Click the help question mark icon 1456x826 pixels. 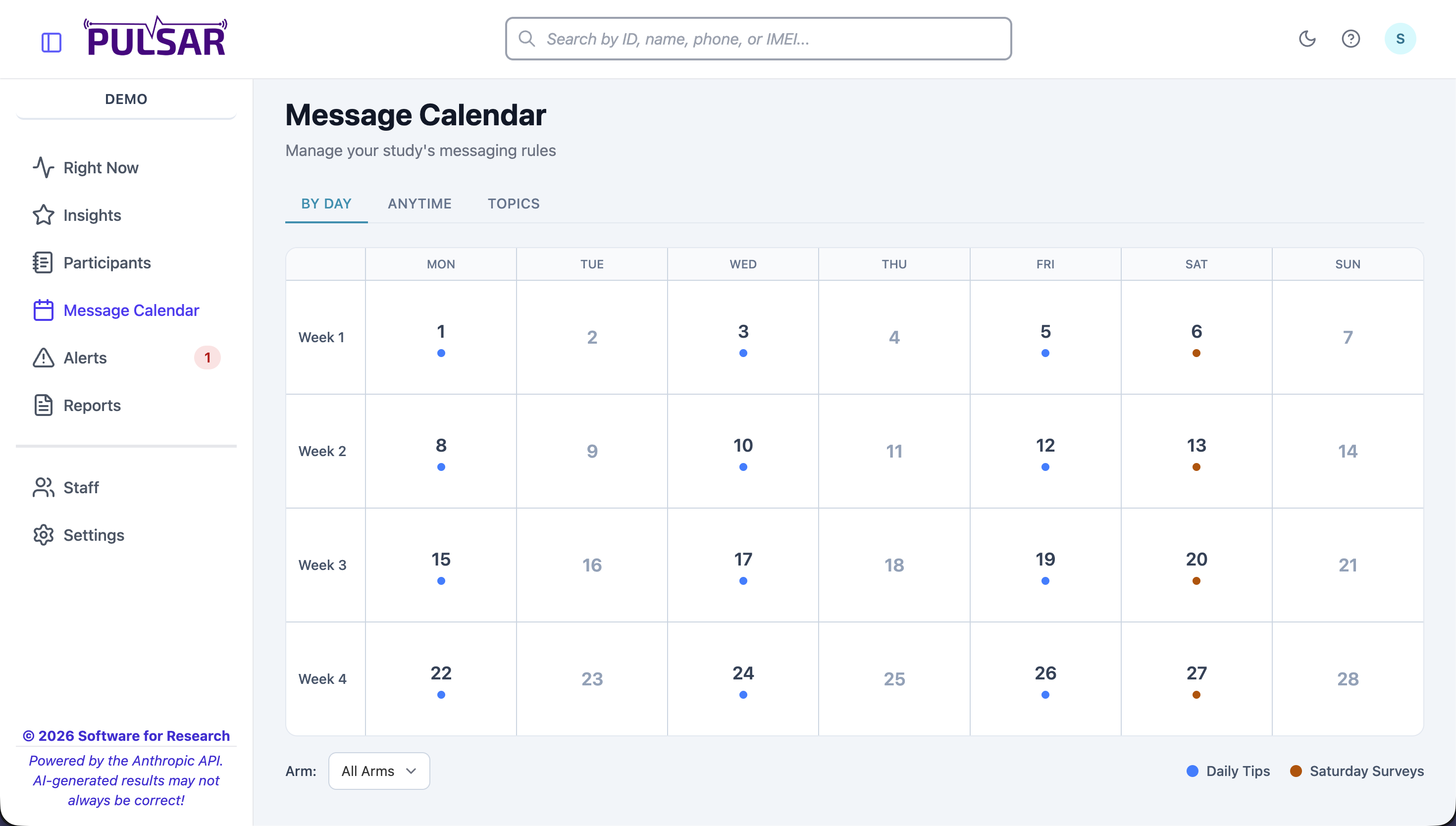click(1352, 39)
